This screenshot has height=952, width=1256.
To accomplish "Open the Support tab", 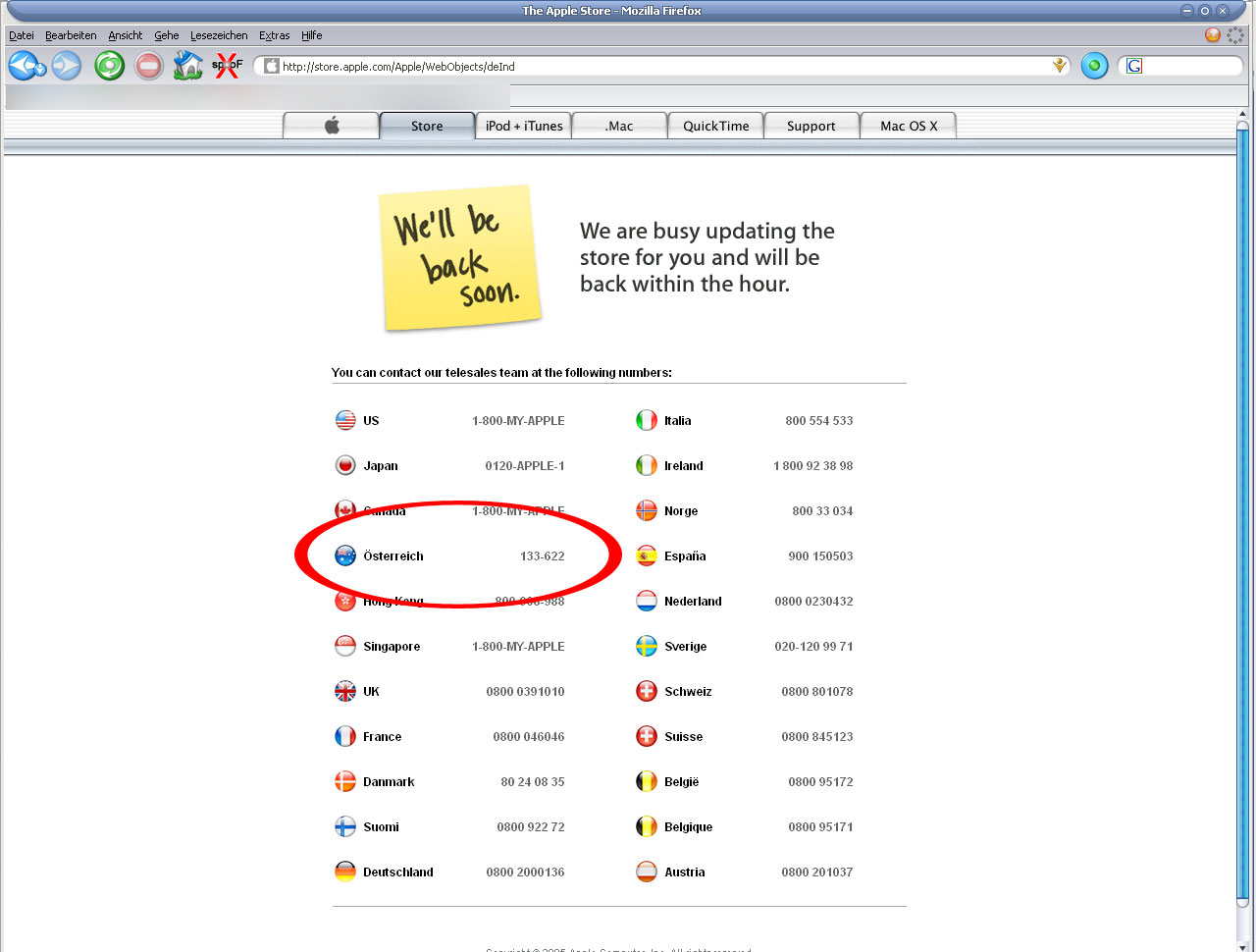I will (x=811, y=126).
